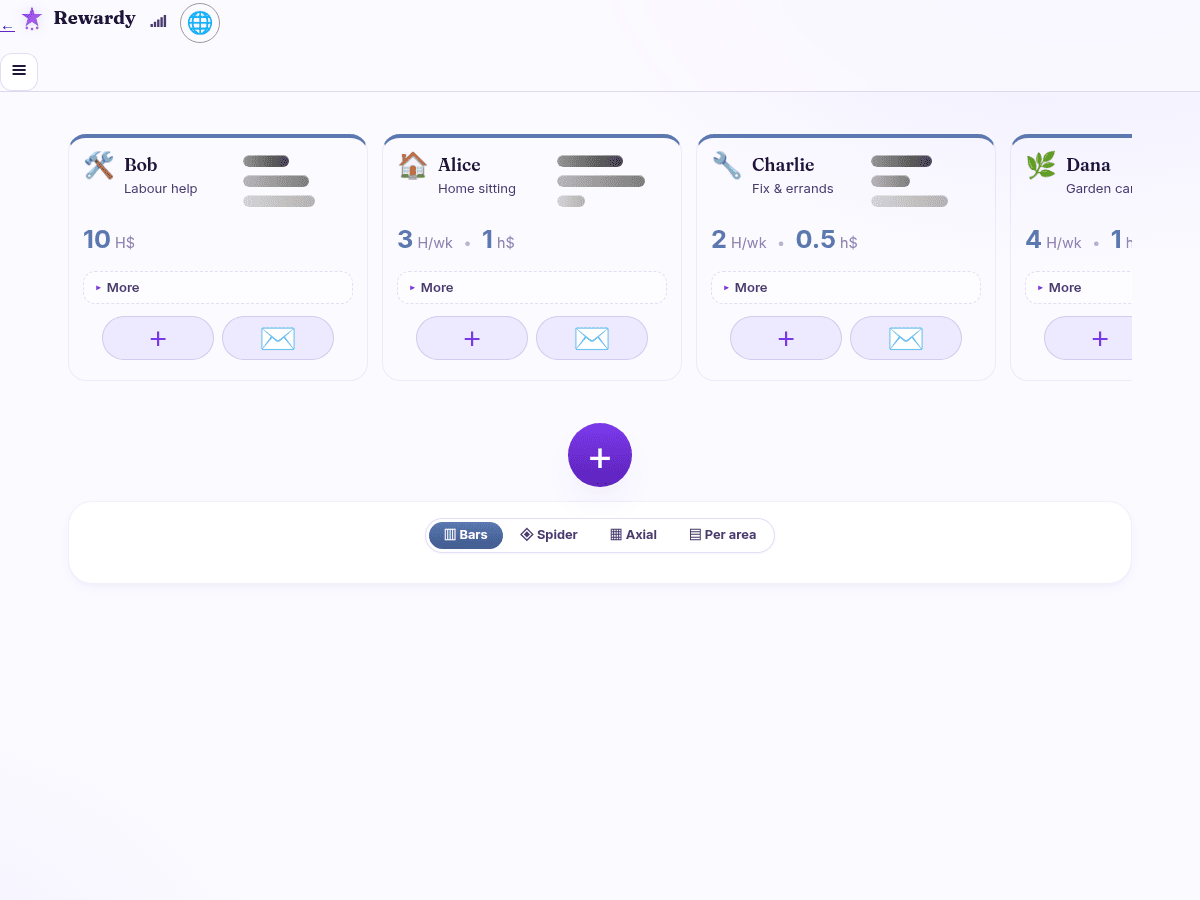Click the Rewardy title text
This screenshot has height=900, width=1200.
point(95,18)
